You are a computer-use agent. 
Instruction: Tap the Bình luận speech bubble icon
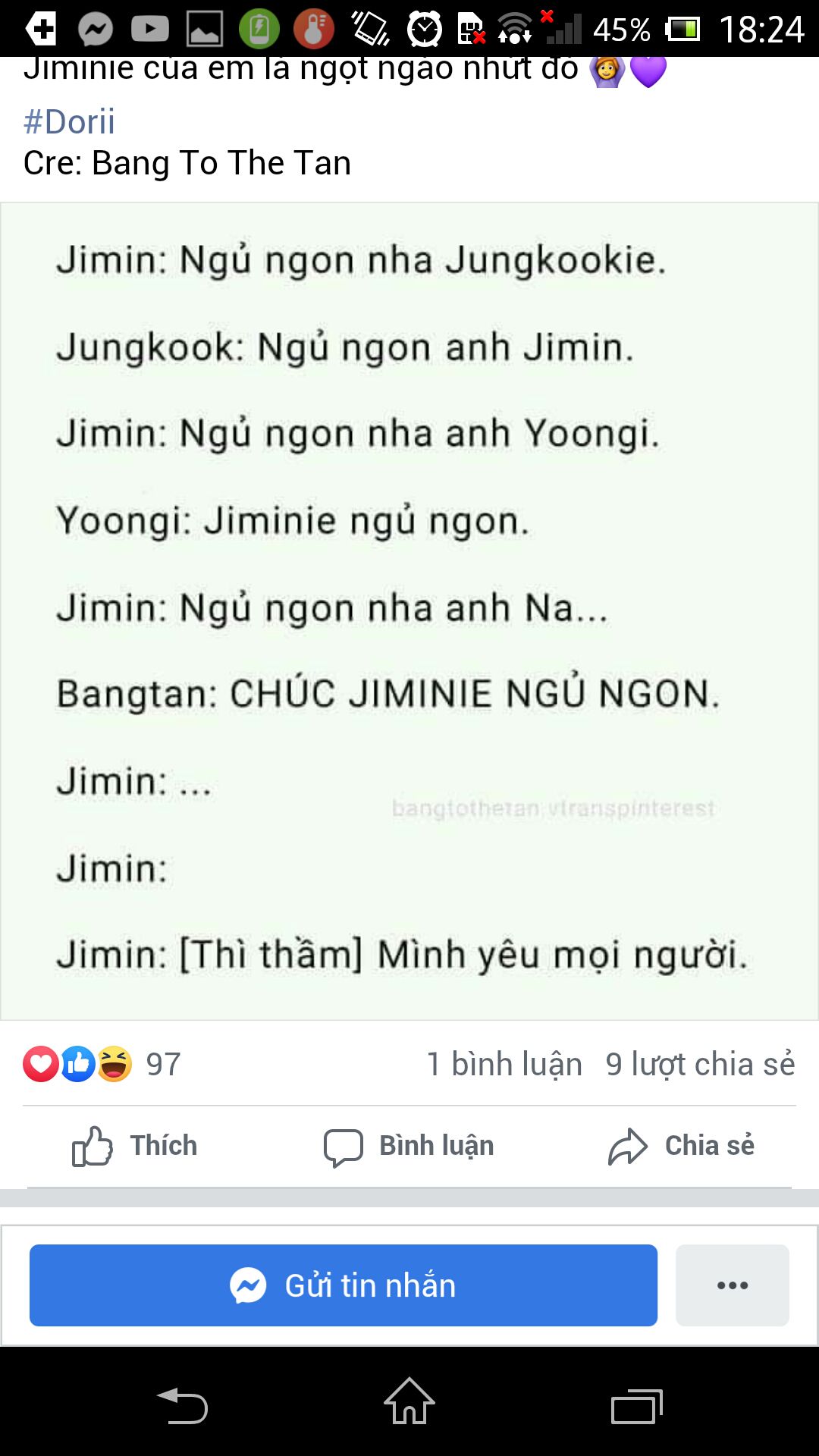click(343, 1147)
